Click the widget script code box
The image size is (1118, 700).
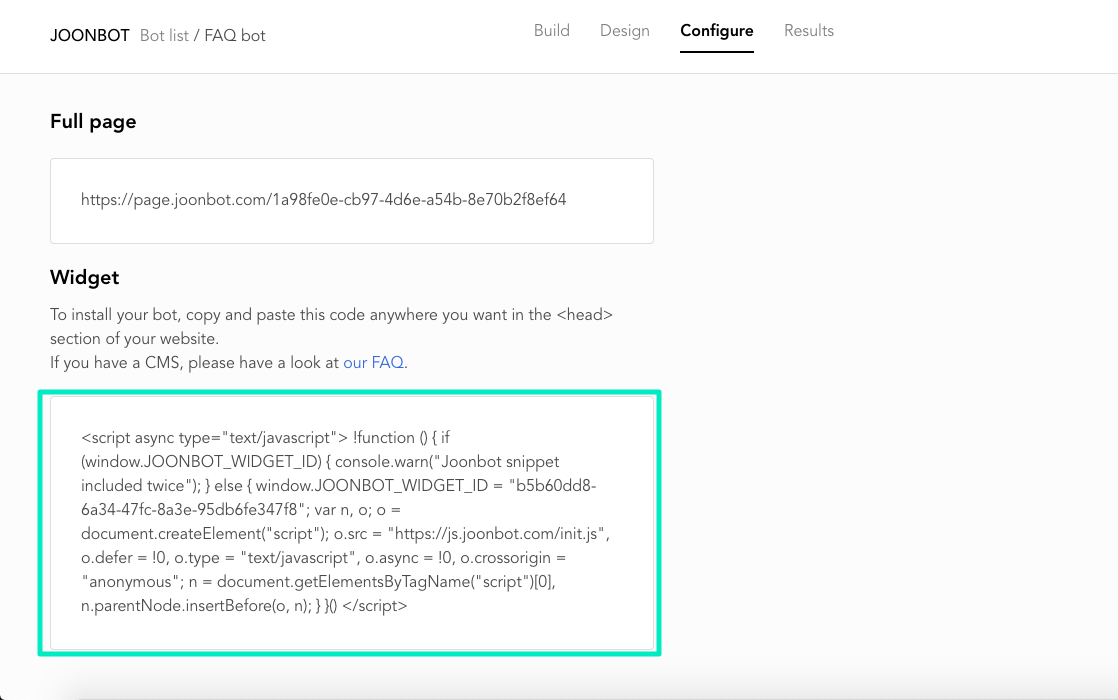pyautogui.click(x=352, y=523)
